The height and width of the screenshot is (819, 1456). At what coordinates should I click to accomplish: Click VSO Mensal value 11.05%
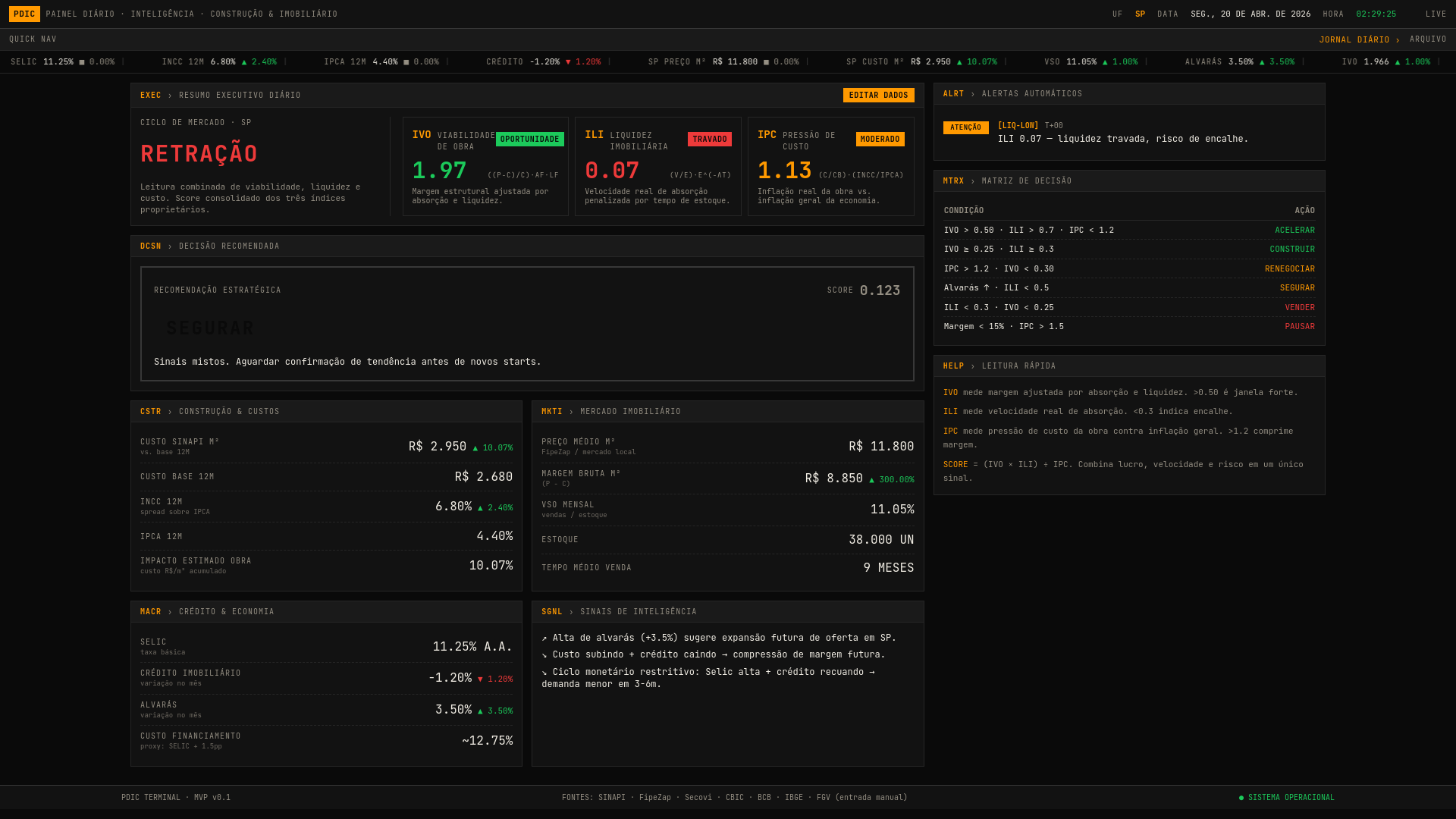point(892,510)
